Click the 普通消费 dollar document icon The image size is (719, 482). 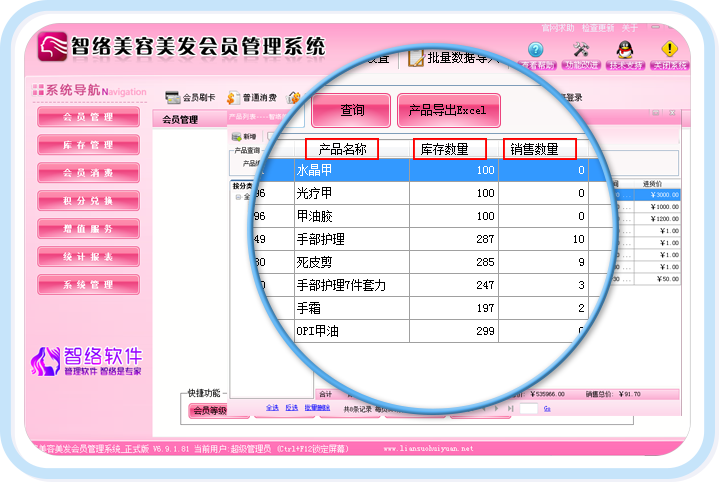232,97
